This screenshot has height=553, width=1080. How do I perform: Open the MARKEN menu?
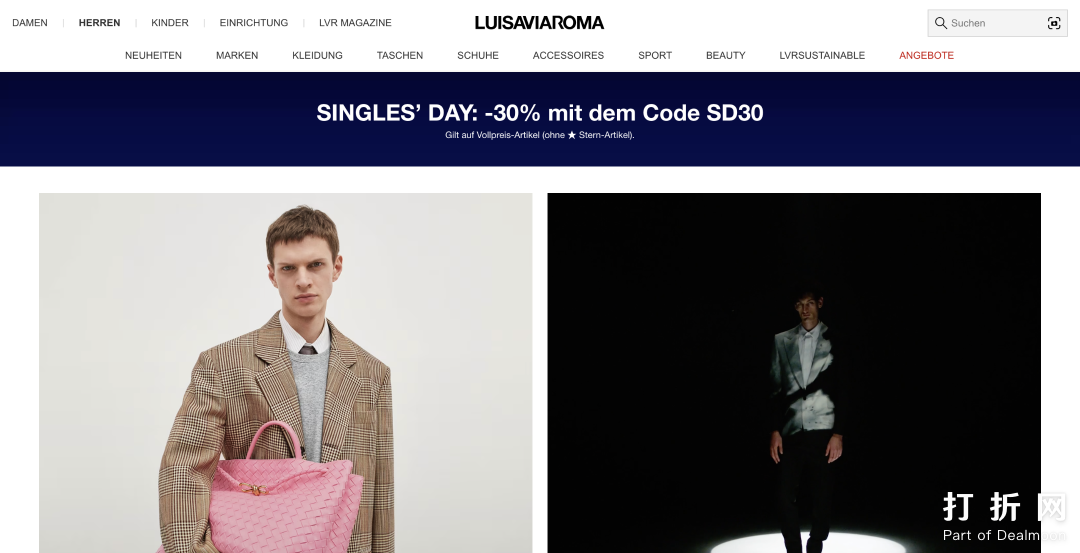[x=237, y=55]
